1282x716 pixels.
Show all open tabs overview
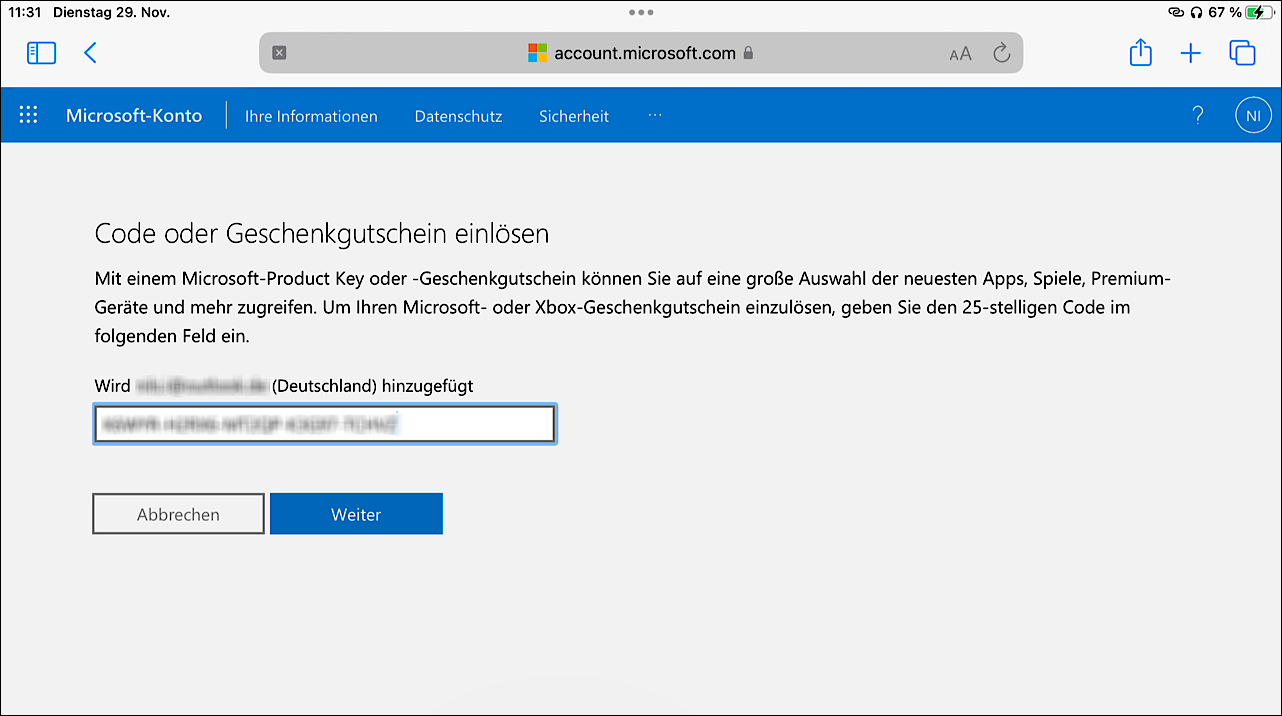tap(1242, 53)
